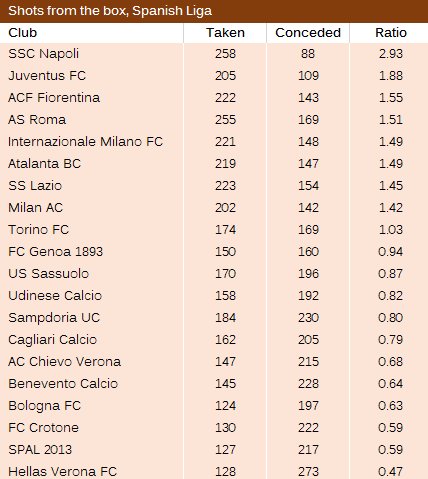
Task: Select Torino FC in the list
Action: pyautogui.click(x=38, y=230)
